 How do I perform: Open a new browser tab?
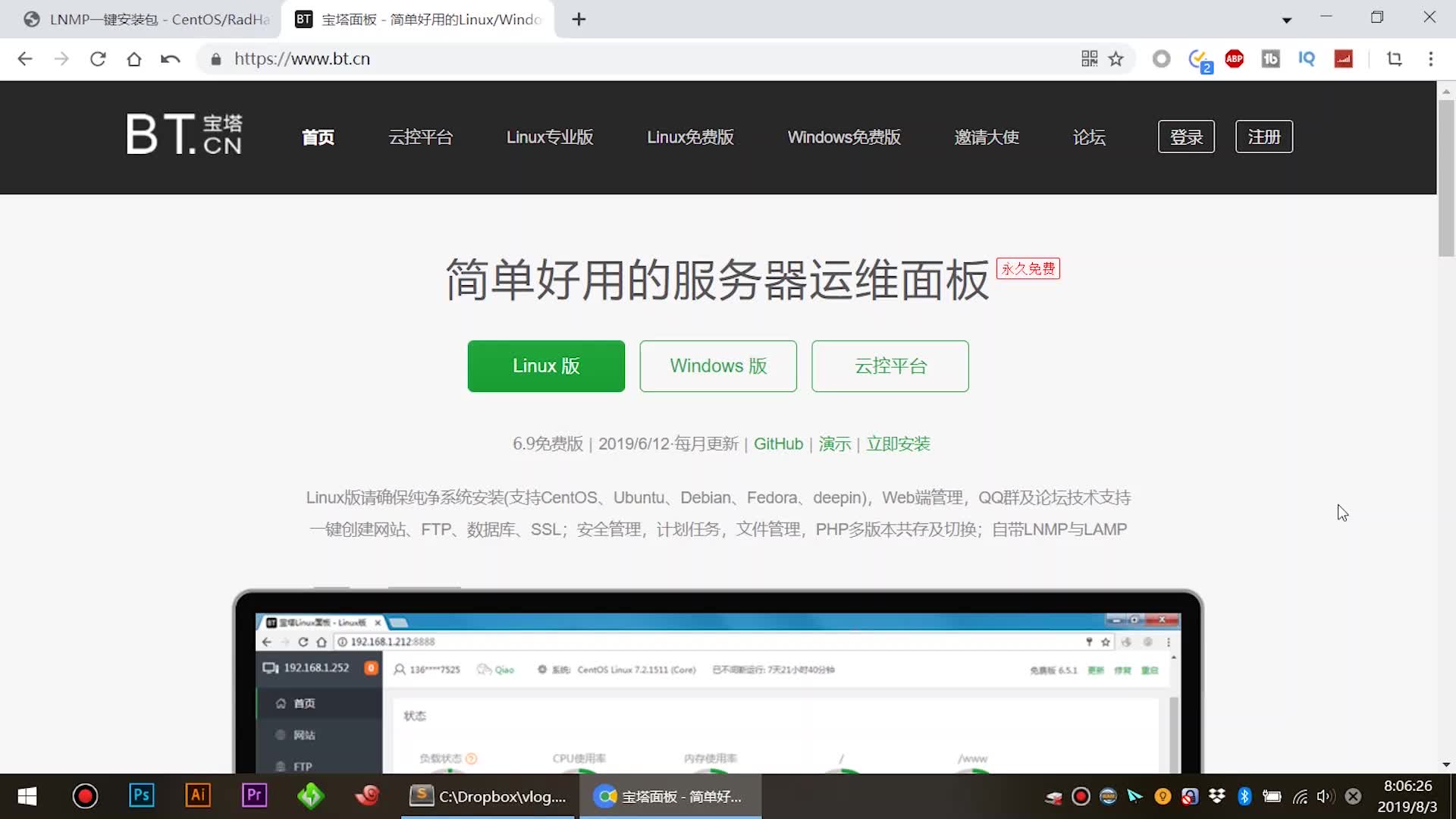click(x=579, y=20)
